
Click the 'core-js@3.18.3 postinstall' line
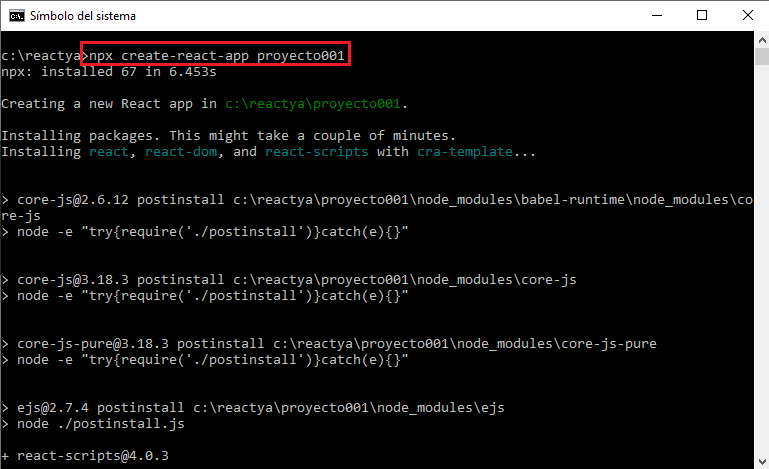pos(289,280)
